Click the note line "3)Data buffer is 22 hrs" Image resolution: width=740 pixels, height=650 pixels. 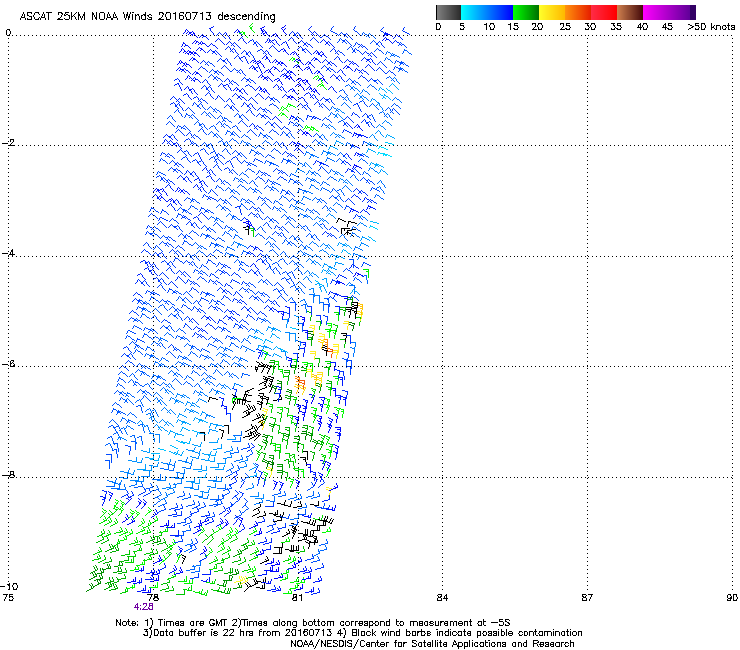[362, 633]
